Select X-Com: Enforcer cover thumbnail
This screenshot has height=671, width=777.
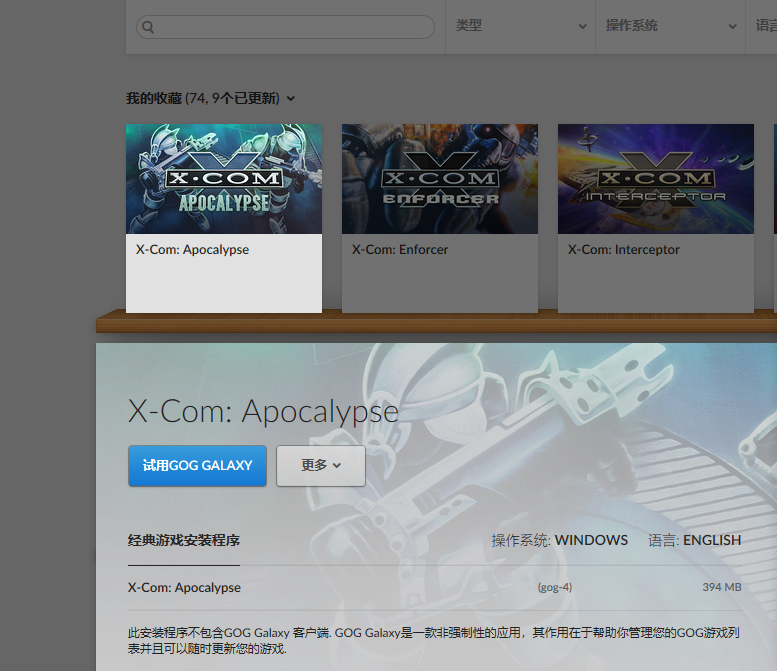pyautogui.click(x=440, y=179)
